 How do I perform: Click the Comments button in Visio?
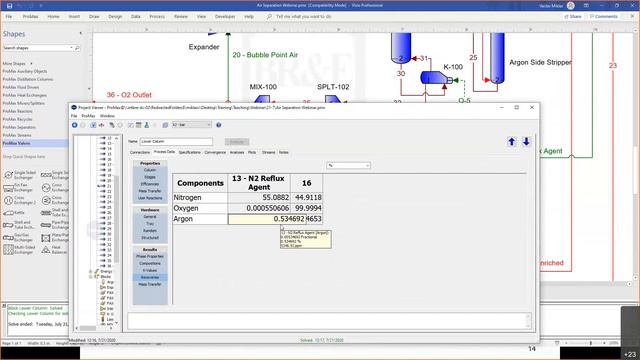point(603,16)
